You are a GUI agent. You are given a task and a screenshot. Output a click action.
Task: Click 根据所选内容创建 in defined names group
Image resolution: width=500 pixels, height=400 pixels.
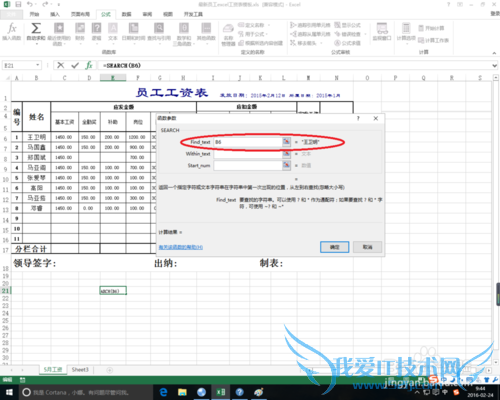point(260,43)
